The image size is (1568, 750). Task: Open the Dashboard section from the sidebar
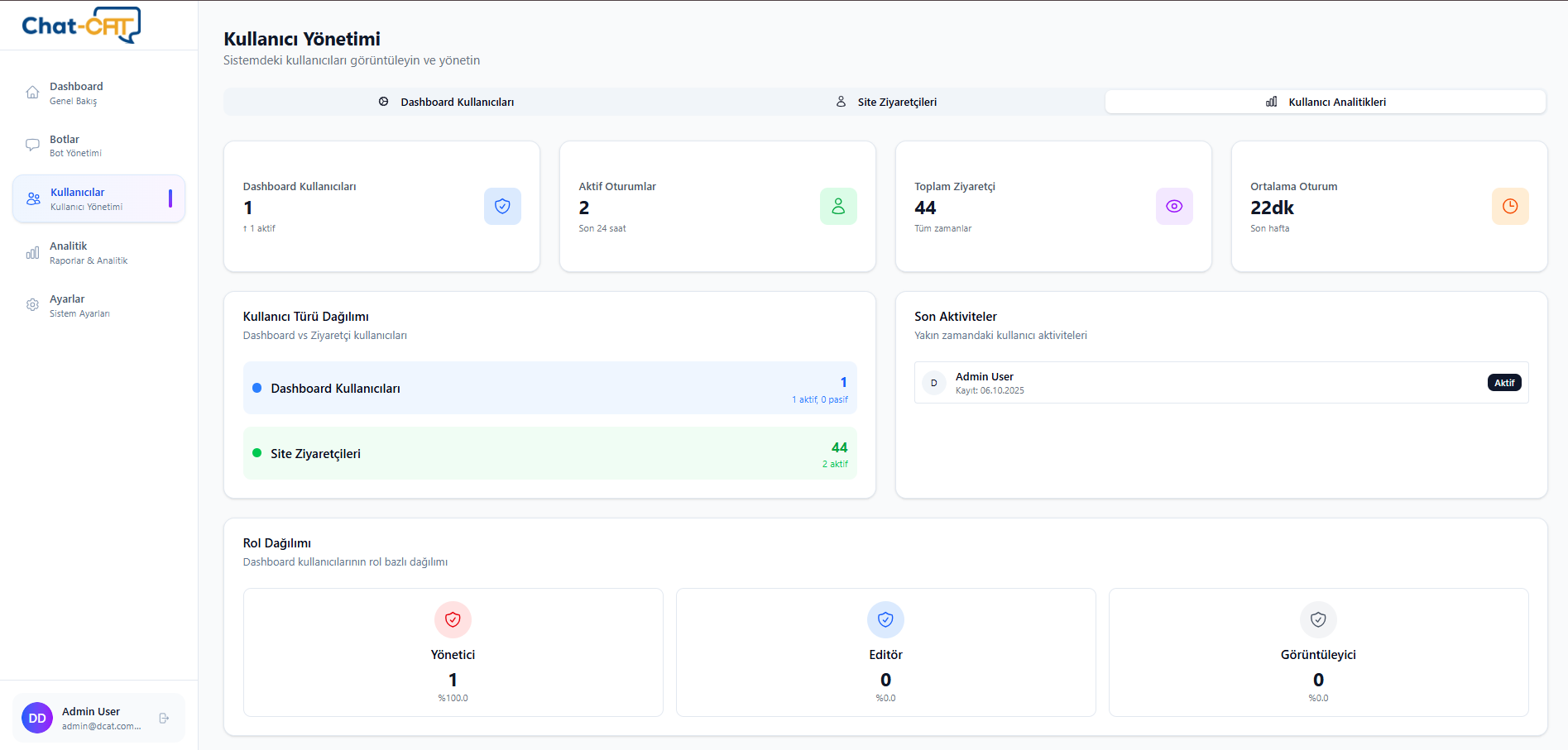click(77, 92)
